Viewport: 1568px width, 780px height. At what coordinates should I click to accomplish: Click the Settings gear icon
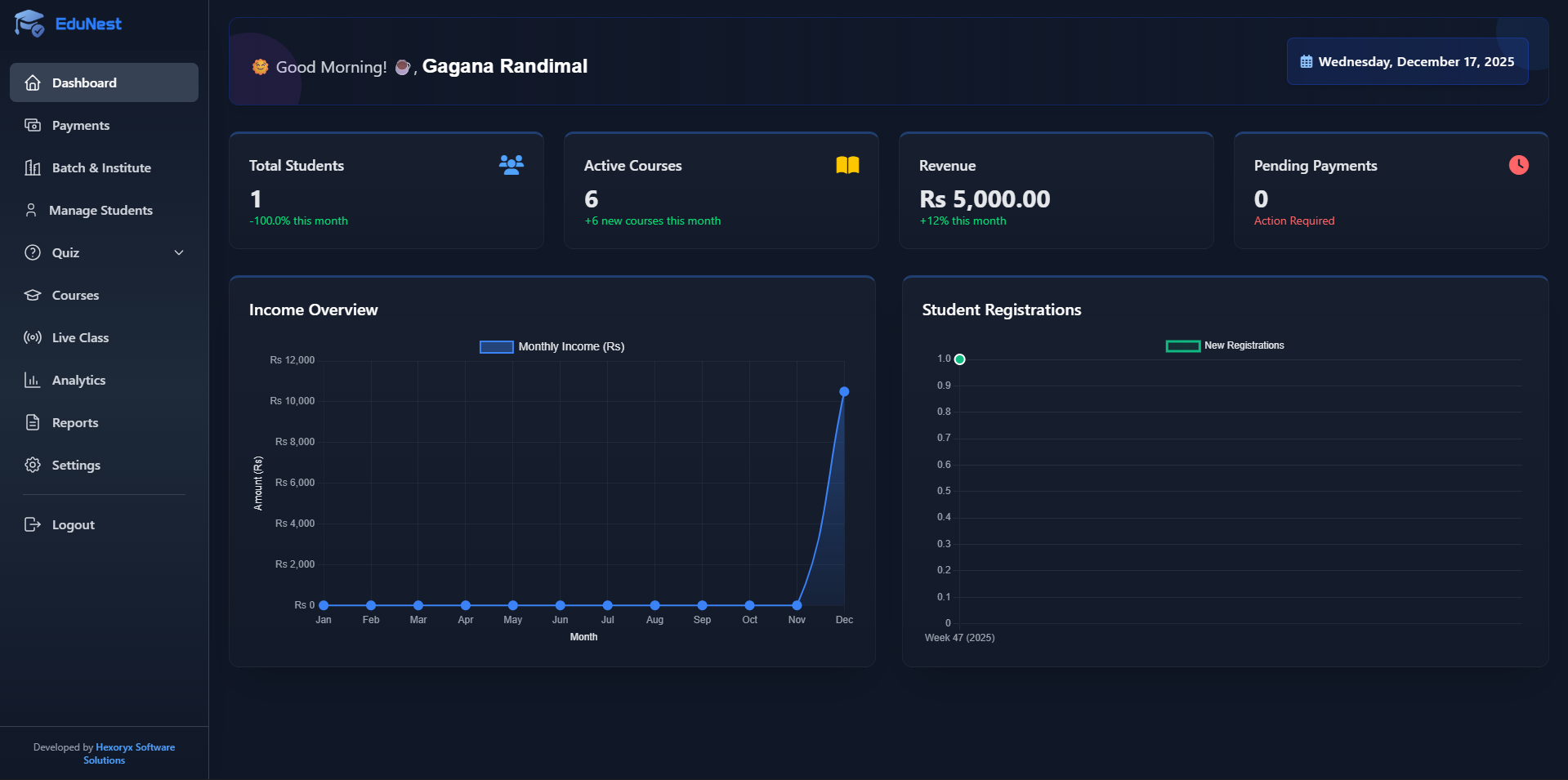click(x=33, y=465)
